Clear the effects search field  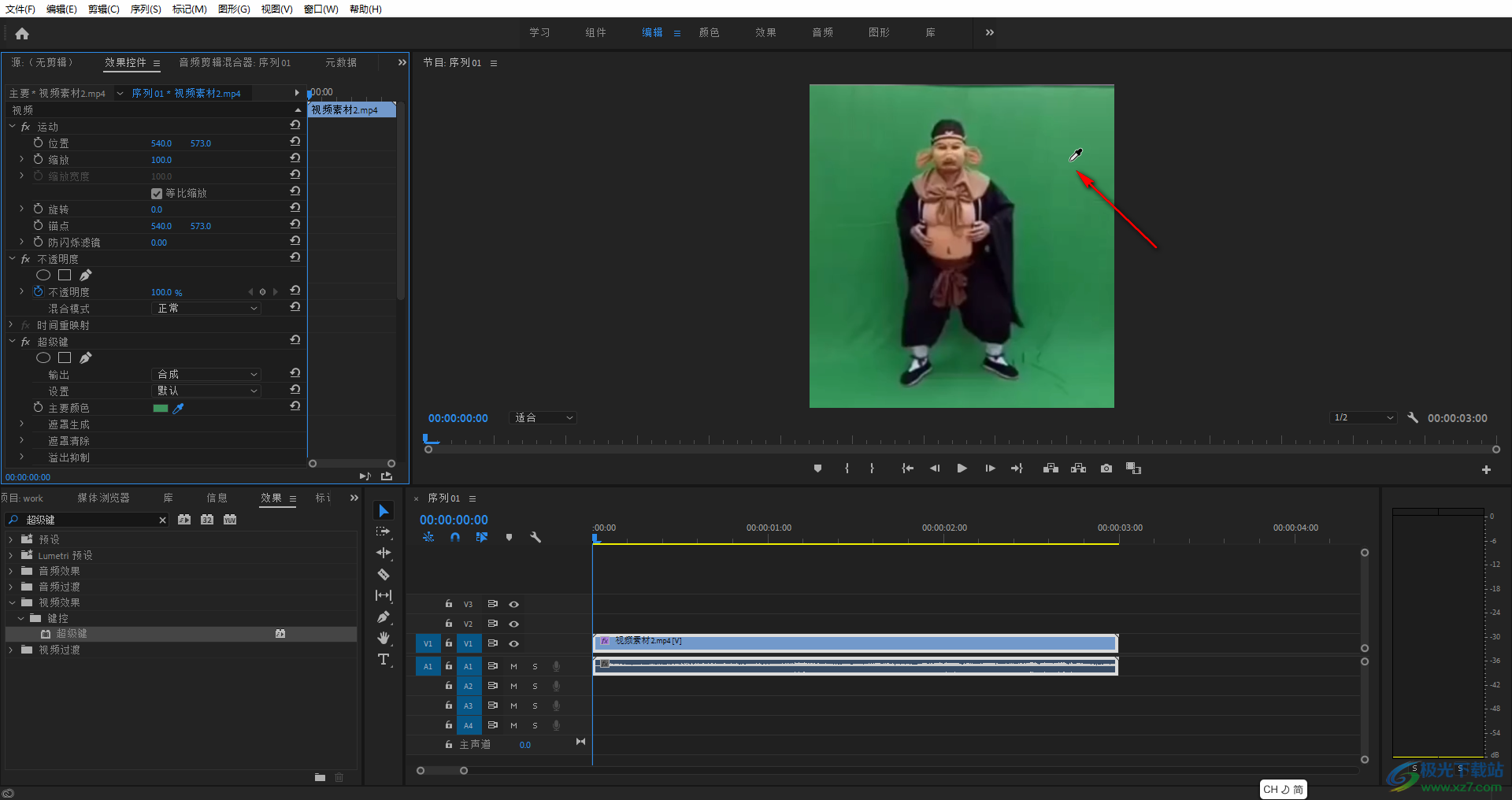[162, 520]
